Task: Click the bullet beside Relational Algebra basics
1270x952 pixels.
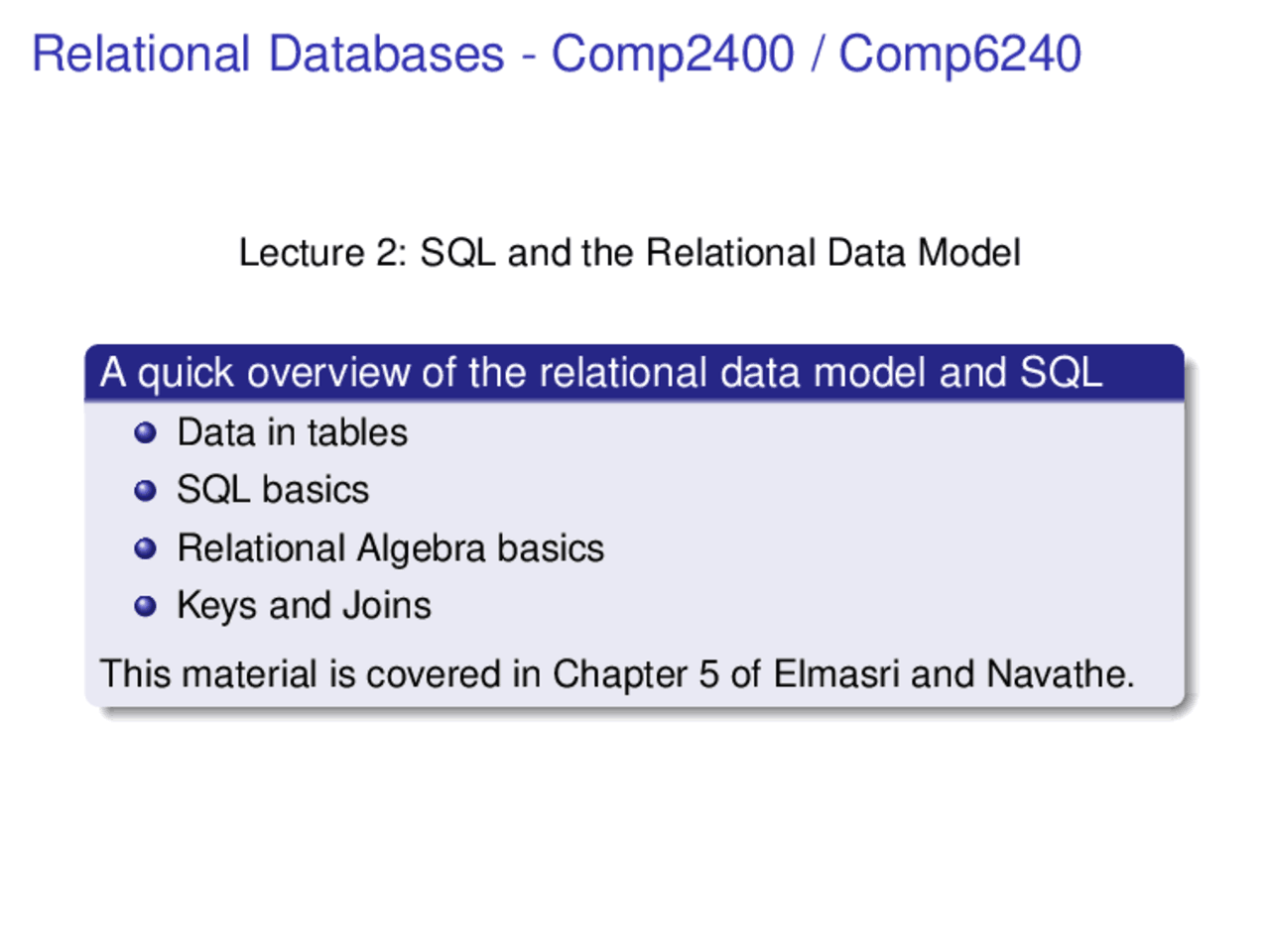Action: [145, 548]
